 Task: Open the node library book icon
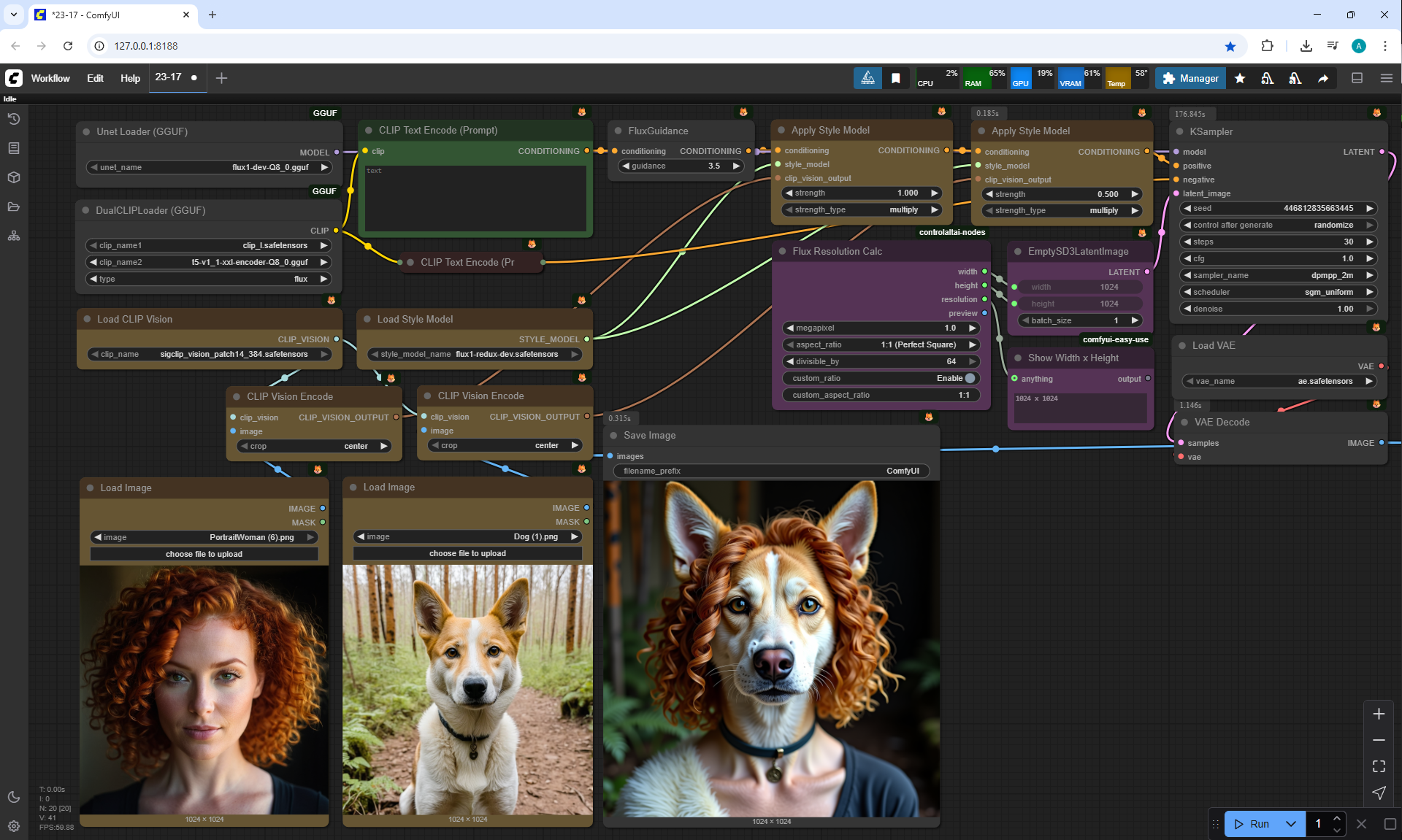pos(14,148)
